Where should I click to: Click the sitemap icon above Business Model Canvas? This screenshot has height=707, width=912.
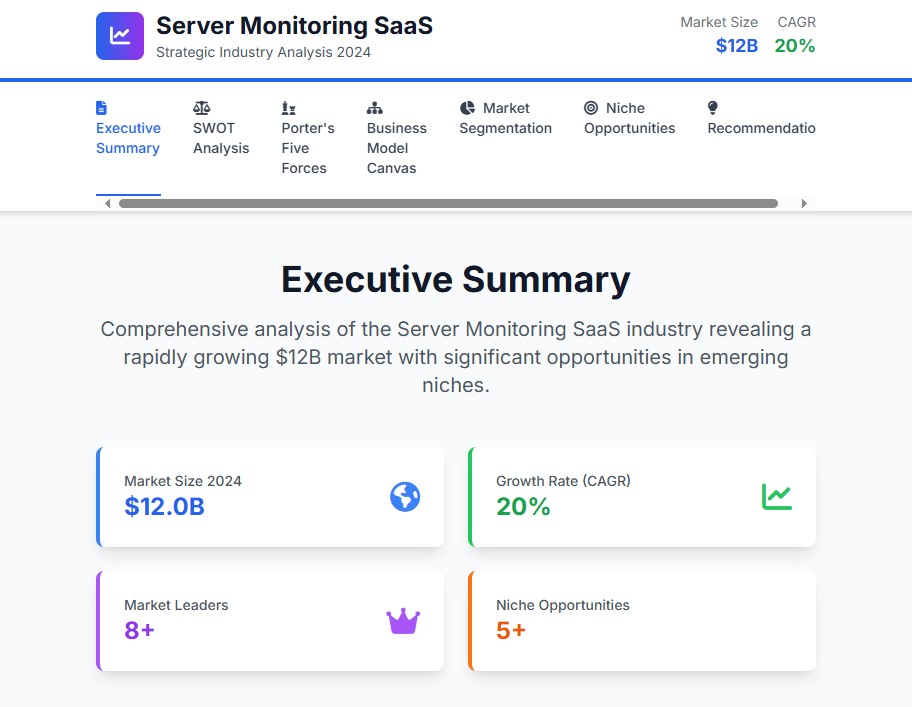tap(375, 108)
